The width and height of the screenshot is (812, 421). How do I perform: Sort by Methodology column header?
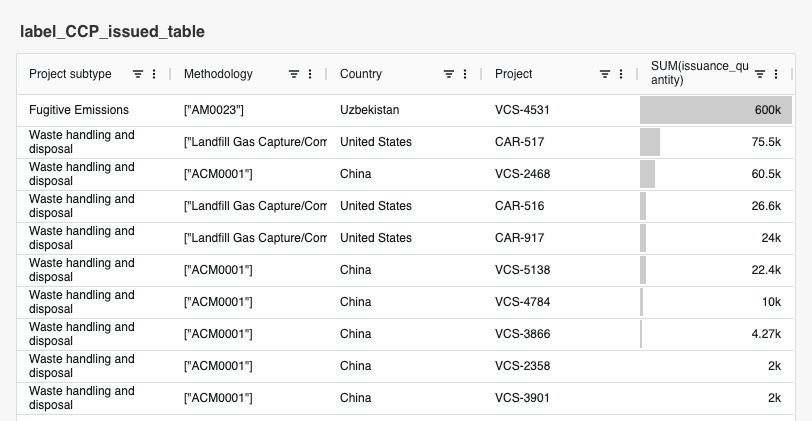[x=218, y=74]
